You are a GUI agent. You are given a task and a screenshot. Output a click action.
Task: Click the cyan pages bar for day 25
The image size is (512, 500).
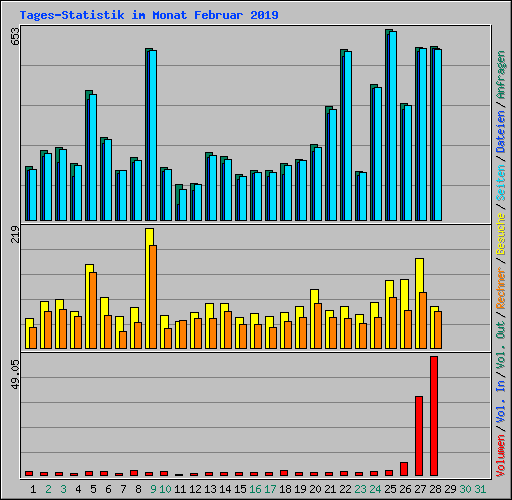click(393, 126)
